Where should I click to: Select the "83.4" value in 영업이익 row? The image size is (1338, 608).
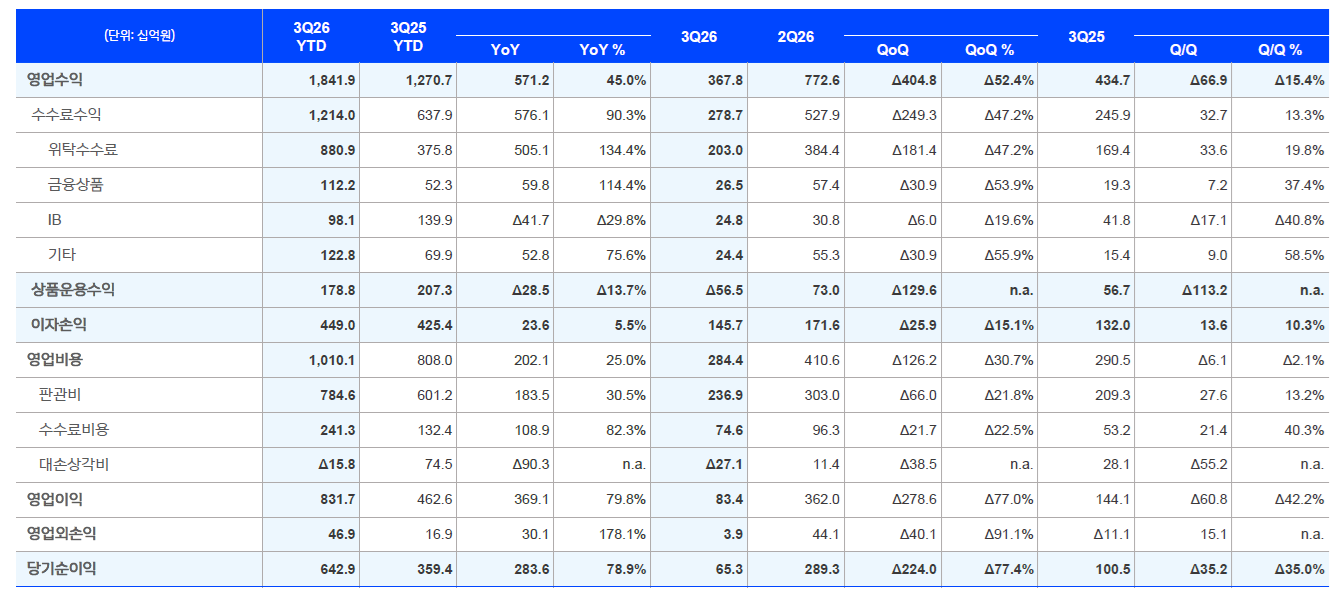(x=728, y=499)
